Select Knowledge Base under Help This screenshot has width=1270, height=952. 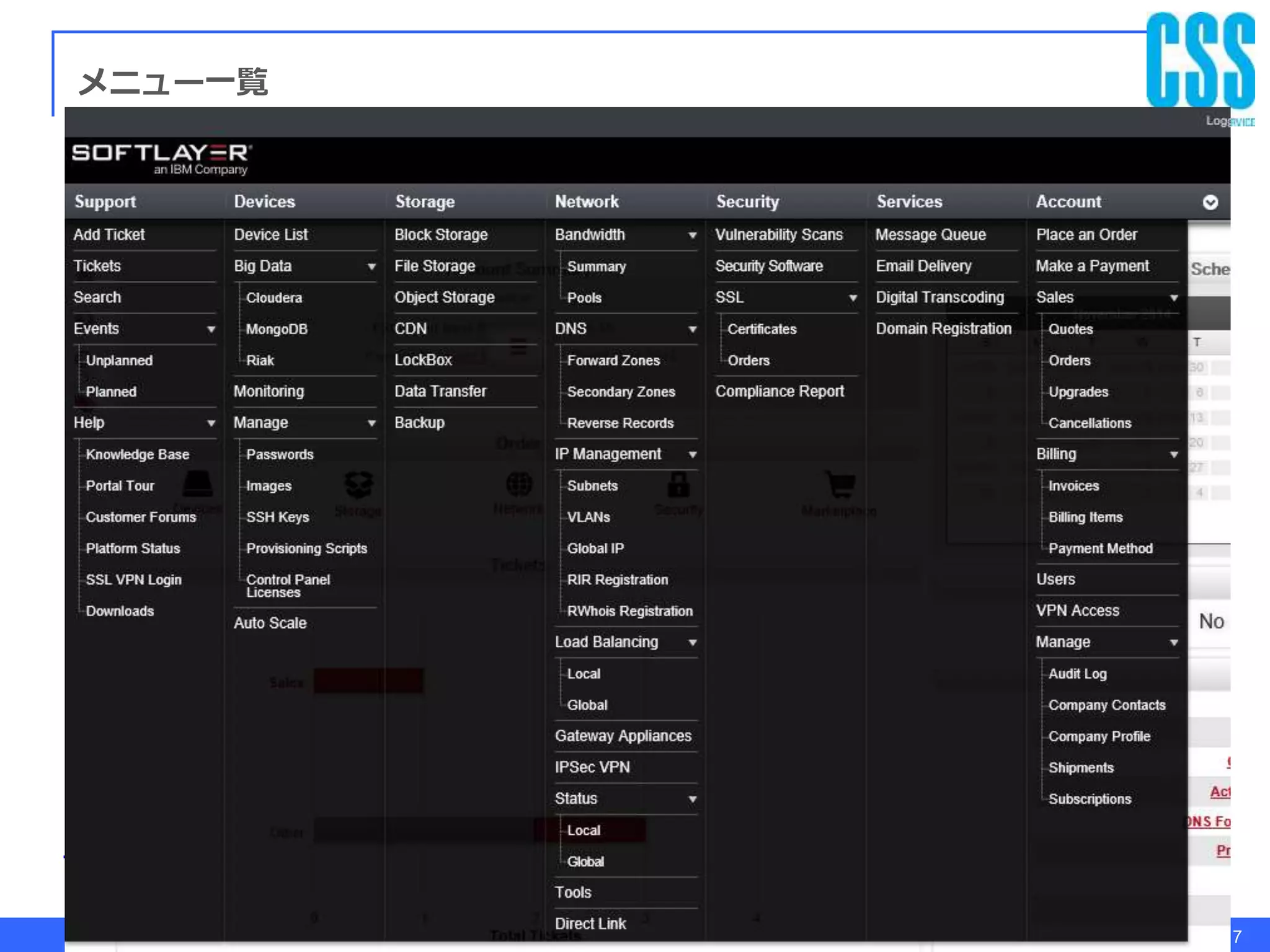pyautogui.click(x=137, y=454)
